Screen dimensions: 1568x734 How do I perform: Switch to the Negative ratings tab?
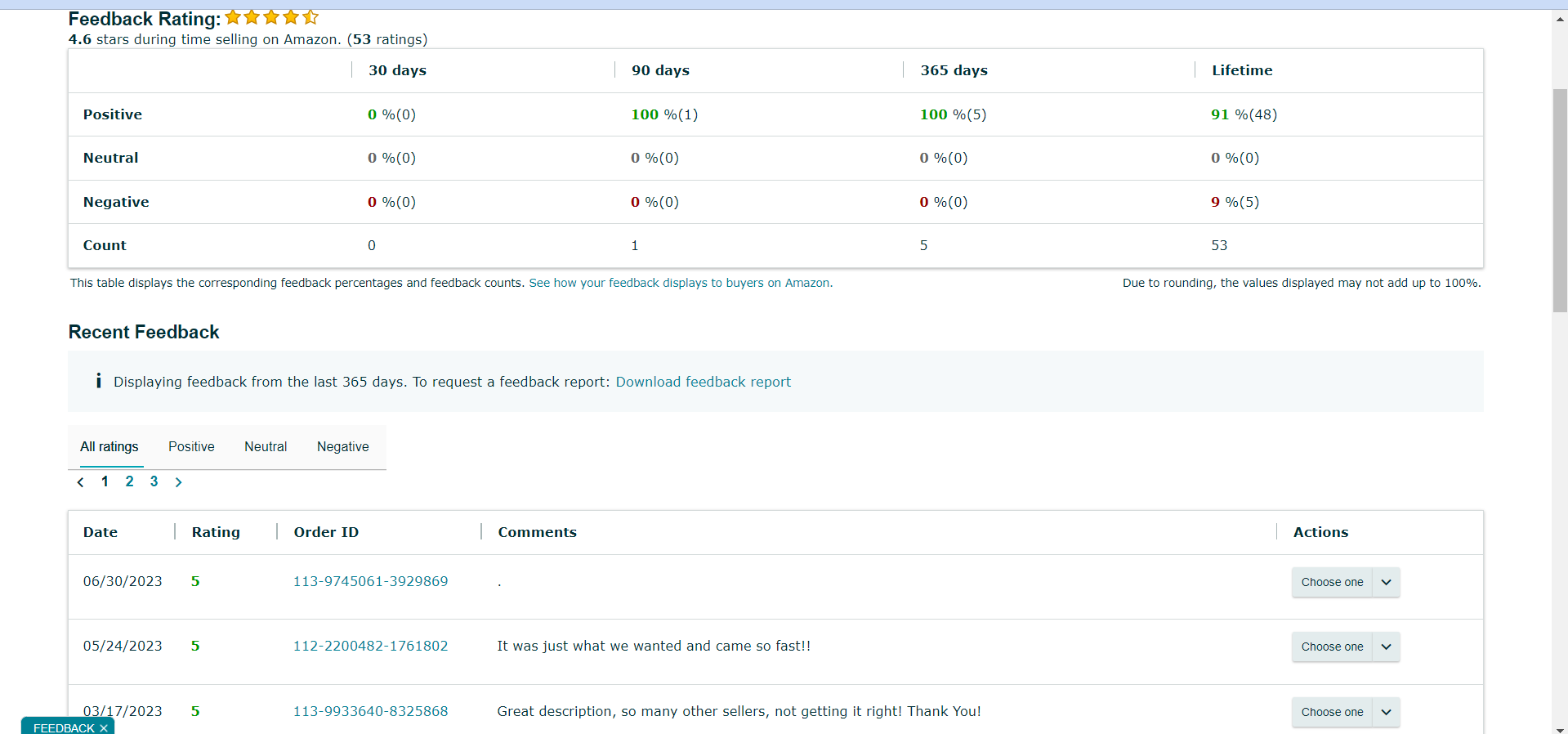[343, 446]
